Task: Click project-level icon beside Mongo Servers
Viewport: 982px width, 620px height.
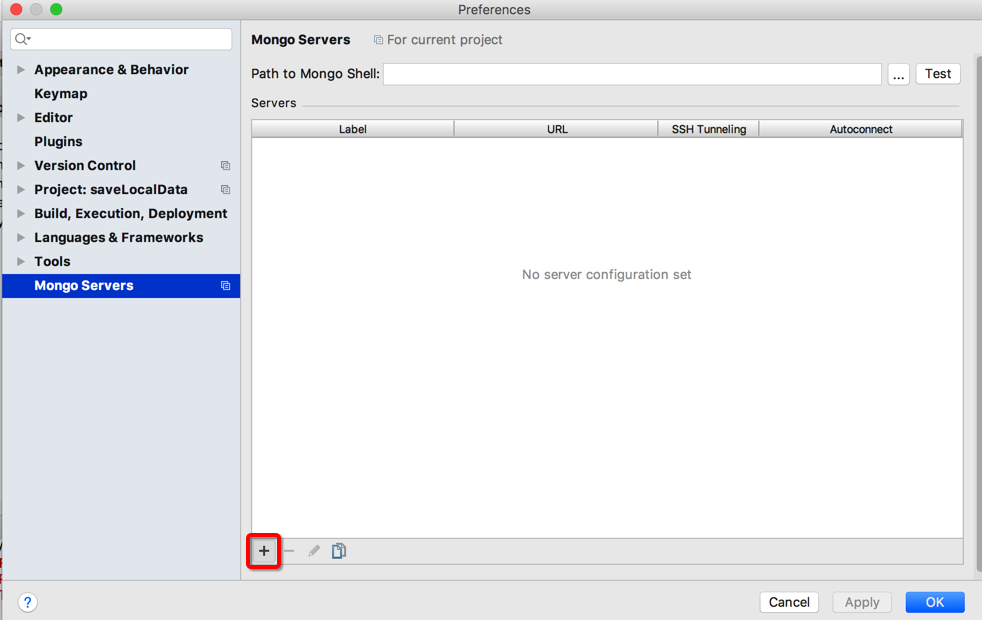Action: [225, 286]
